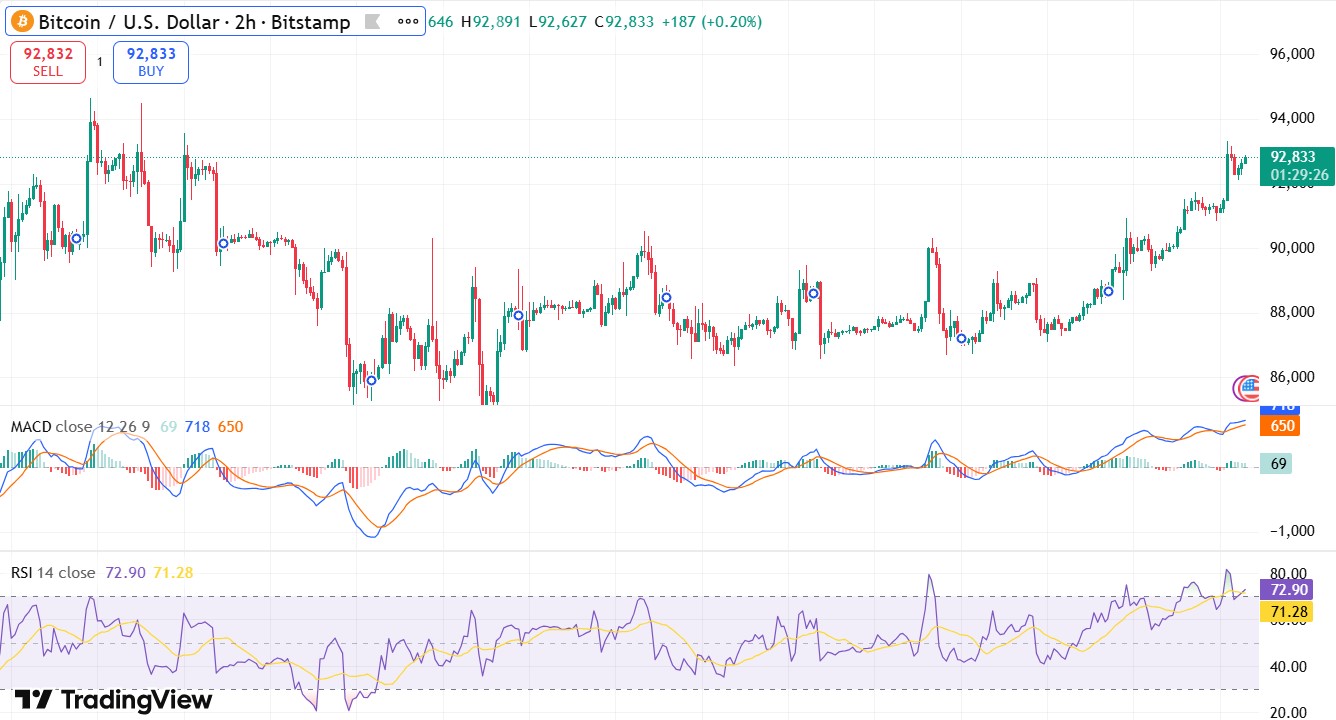Screen dimensions: 1336x720
Task: Select the MACD indicator title
Action: pyautogui.click(x=32, y=425)
